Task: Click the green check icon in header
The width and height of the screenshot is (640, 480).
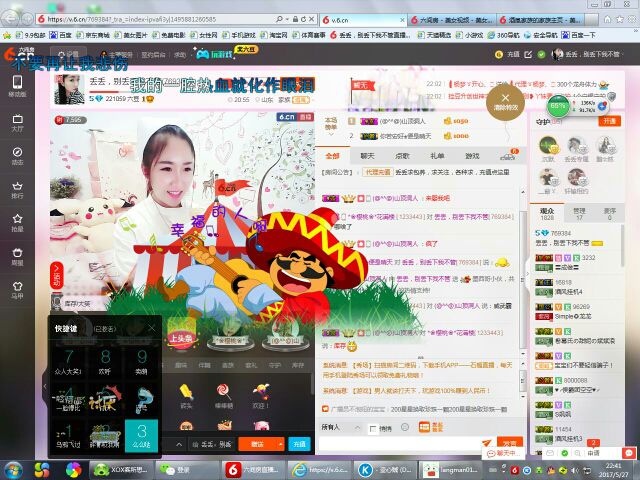Action: (541, 54)
